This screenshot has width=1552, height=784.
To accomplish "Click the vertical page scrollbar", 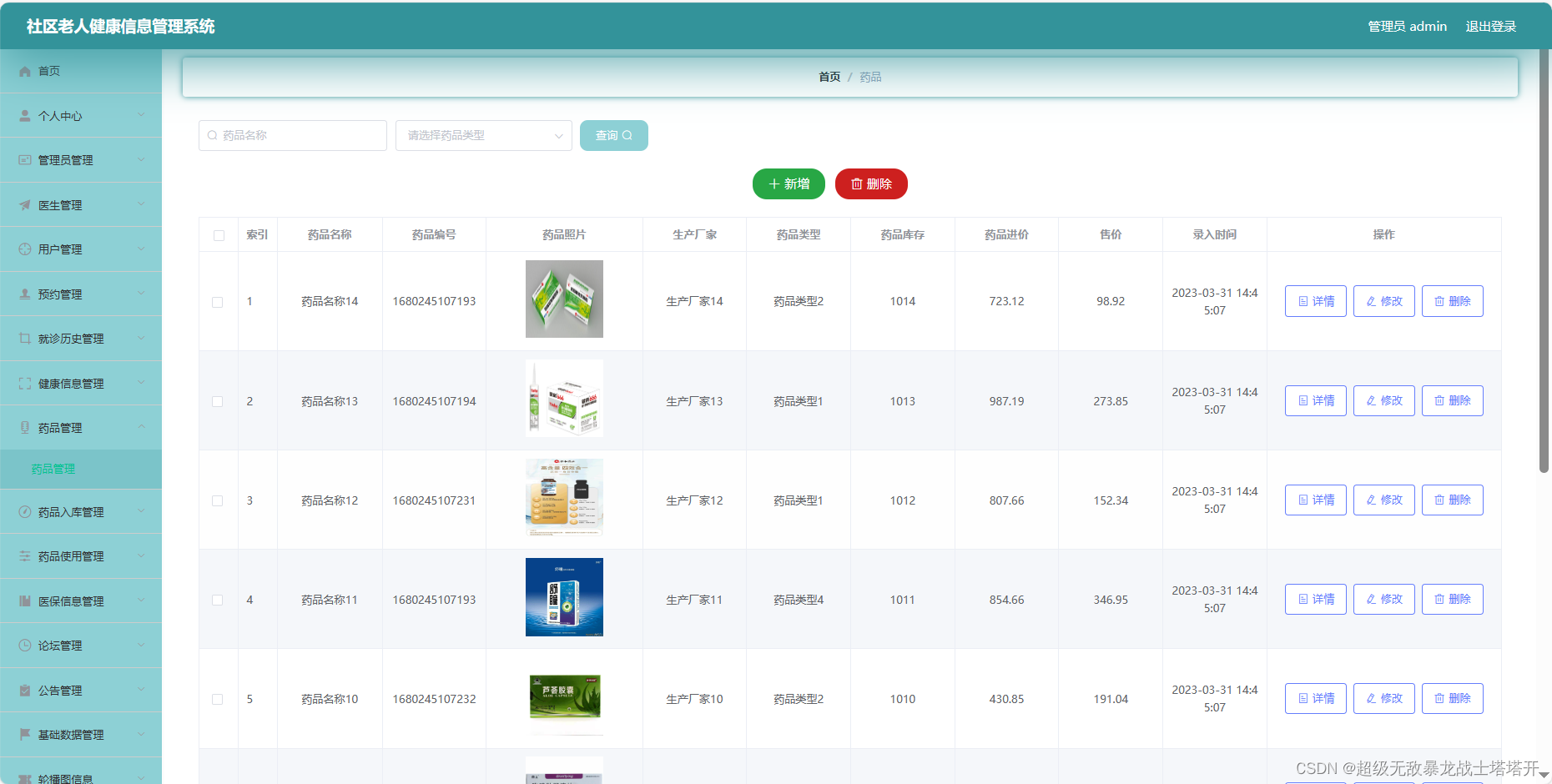I will pyautogui.click(x=1544, y=262).
